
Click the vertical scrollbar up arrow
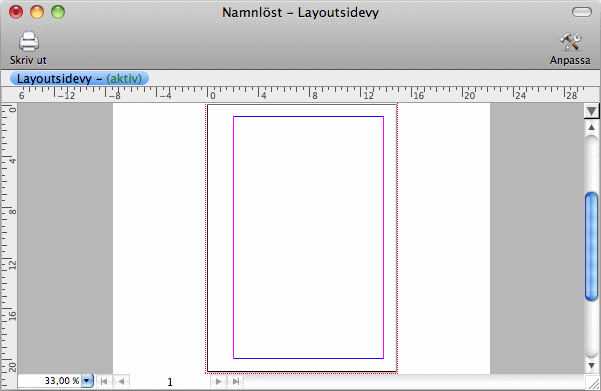pyautogui.click(x=591, y=127)
